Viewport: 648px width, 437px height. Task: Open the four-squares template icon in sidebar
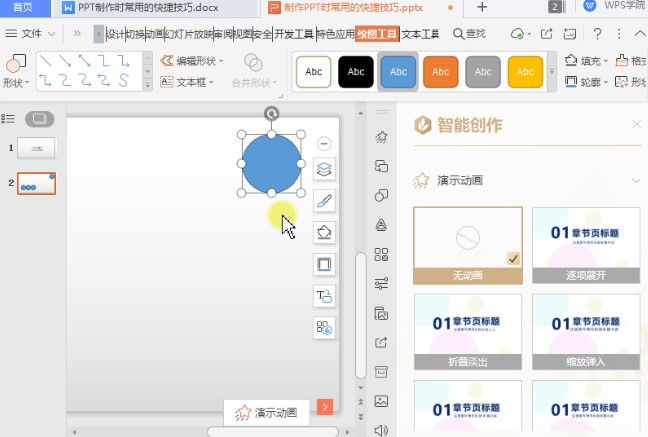pyautogui.click(x=381, y=254)
